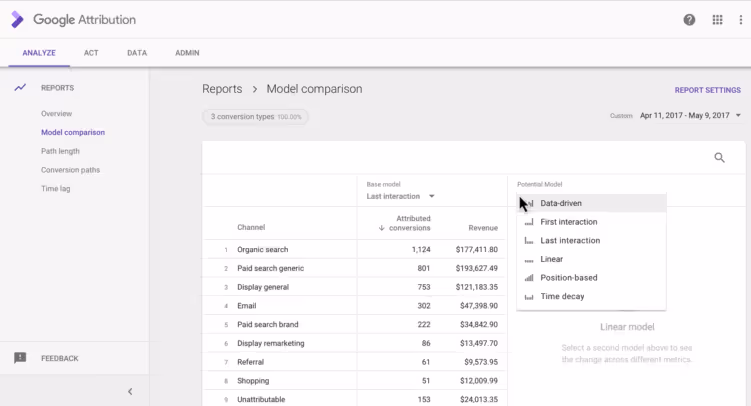Choose Linear from the model list

coord(592,259)
